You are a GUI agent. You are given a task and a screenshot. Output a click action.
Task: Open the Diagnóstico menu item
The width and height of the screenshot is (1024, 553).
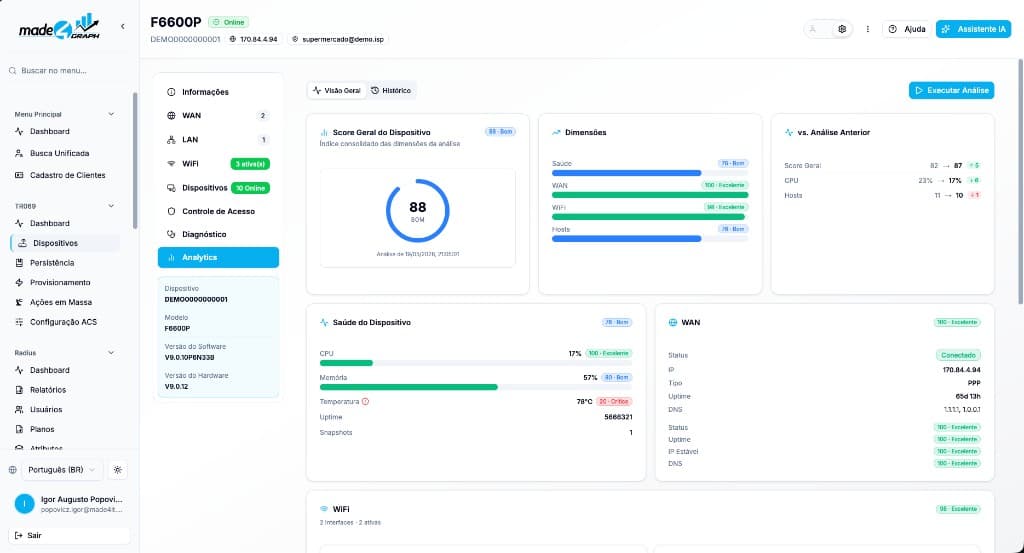[218, 234]
